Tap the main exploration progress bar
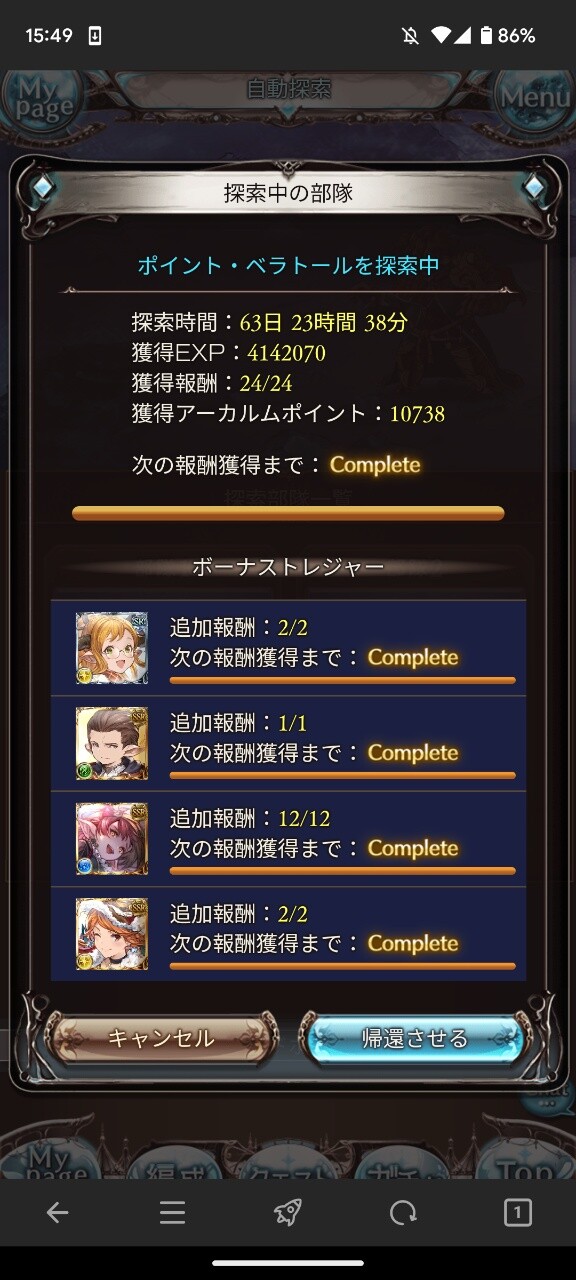This screenshot has width=576, height=1280. point(288,513)
